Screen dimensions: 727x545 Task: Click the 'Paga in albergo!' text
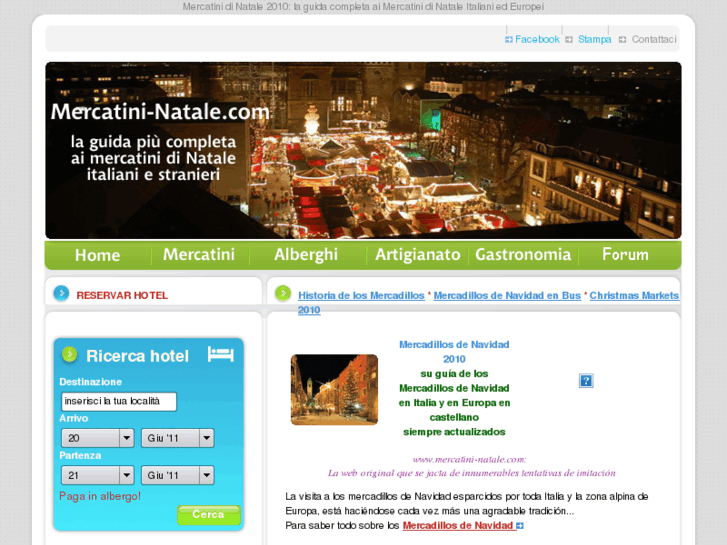[x=100, y=496]
